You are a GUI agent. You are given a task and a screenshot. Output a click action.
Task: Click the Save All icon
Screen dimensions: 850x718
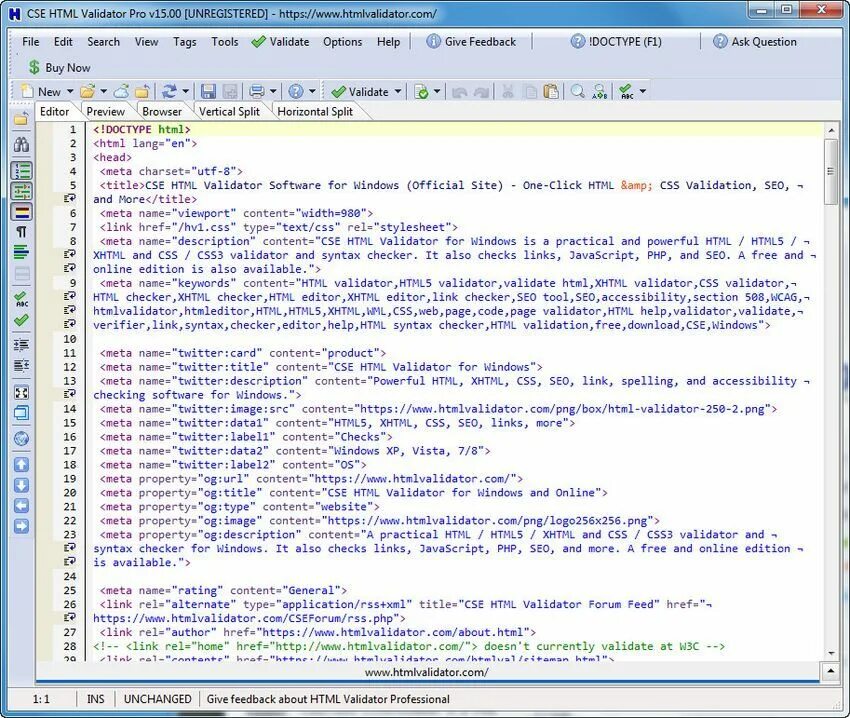pos(230,92)
